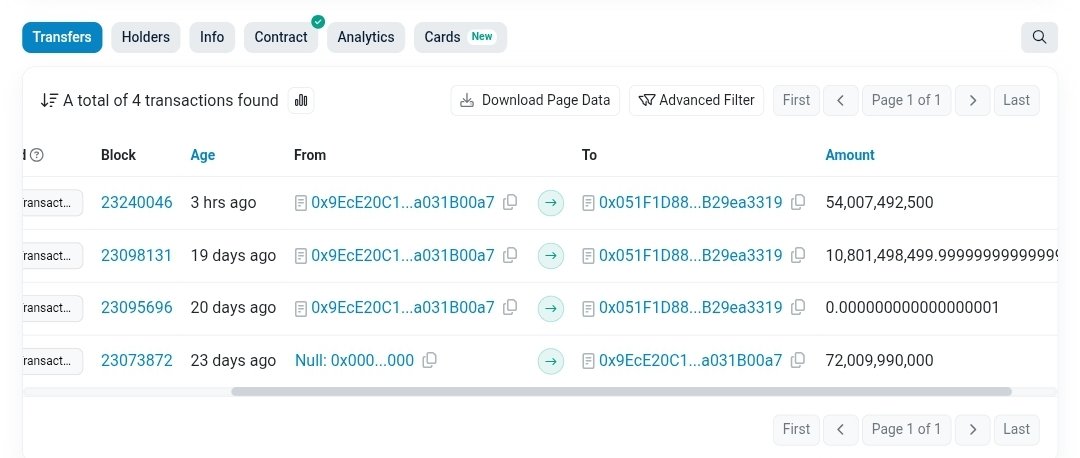Click the bottom First page button
Viewport: 1080px width, 458px height.
coord(796,429)
